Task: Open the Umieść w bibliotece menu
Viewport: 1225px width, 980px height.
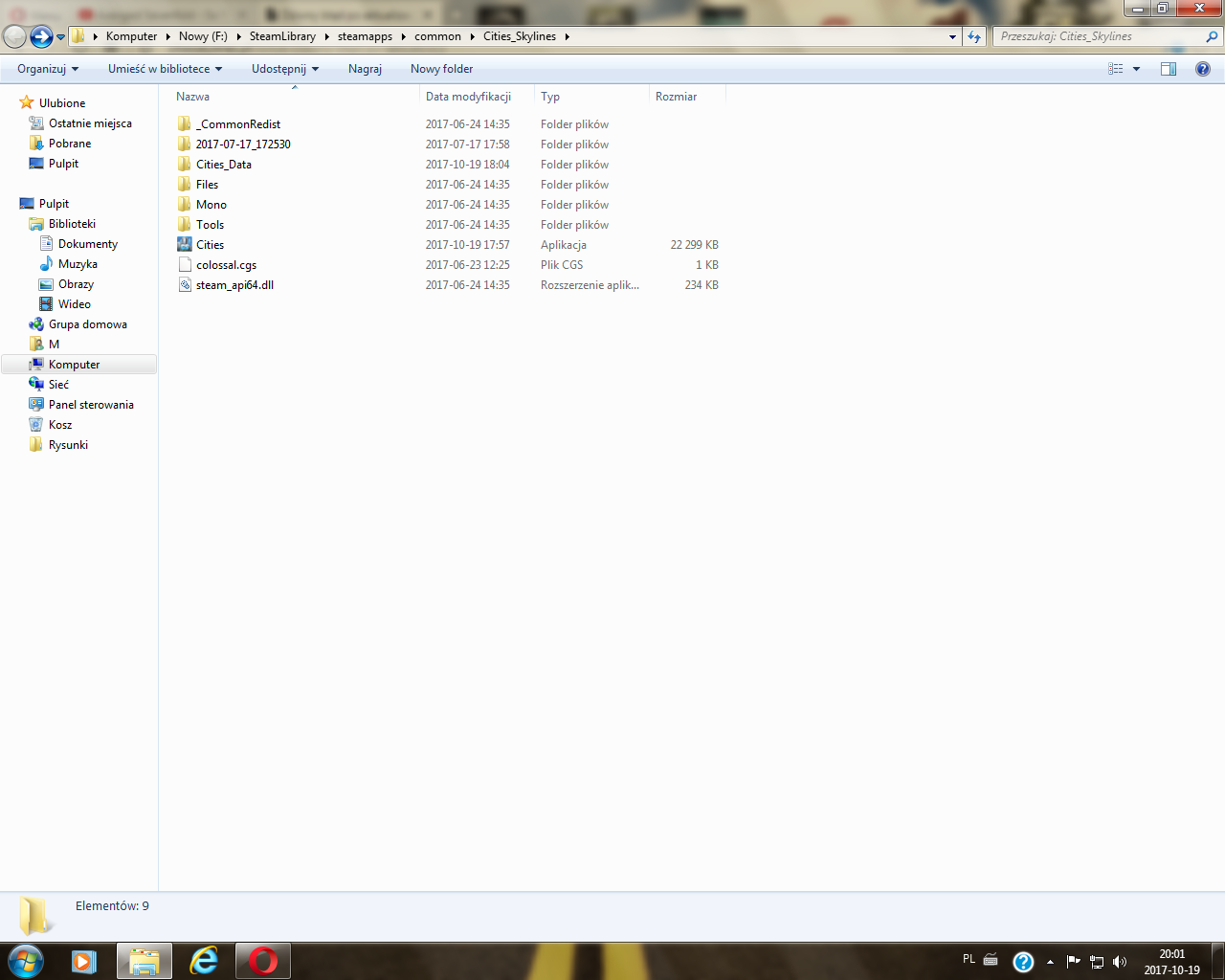Action: tap(165, 69)
